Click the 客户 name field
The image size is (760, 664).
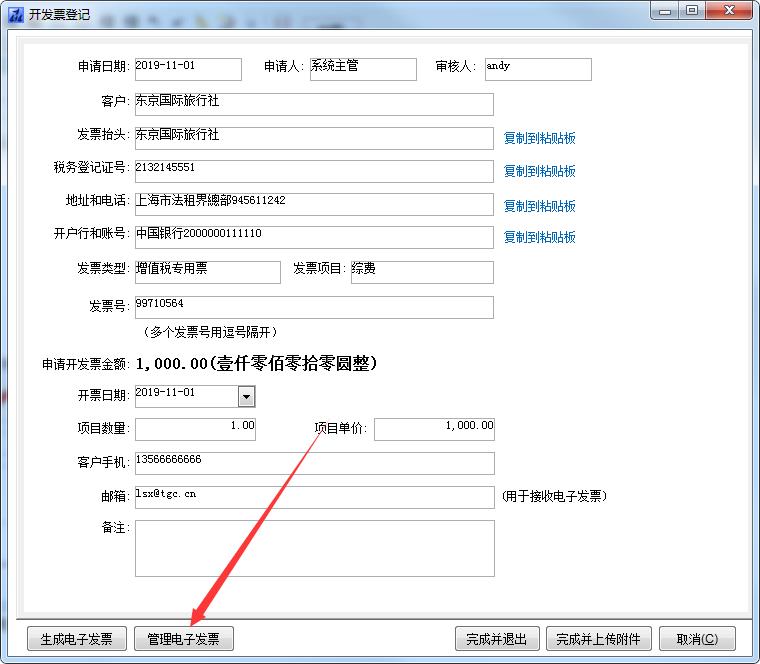(314, 105)
